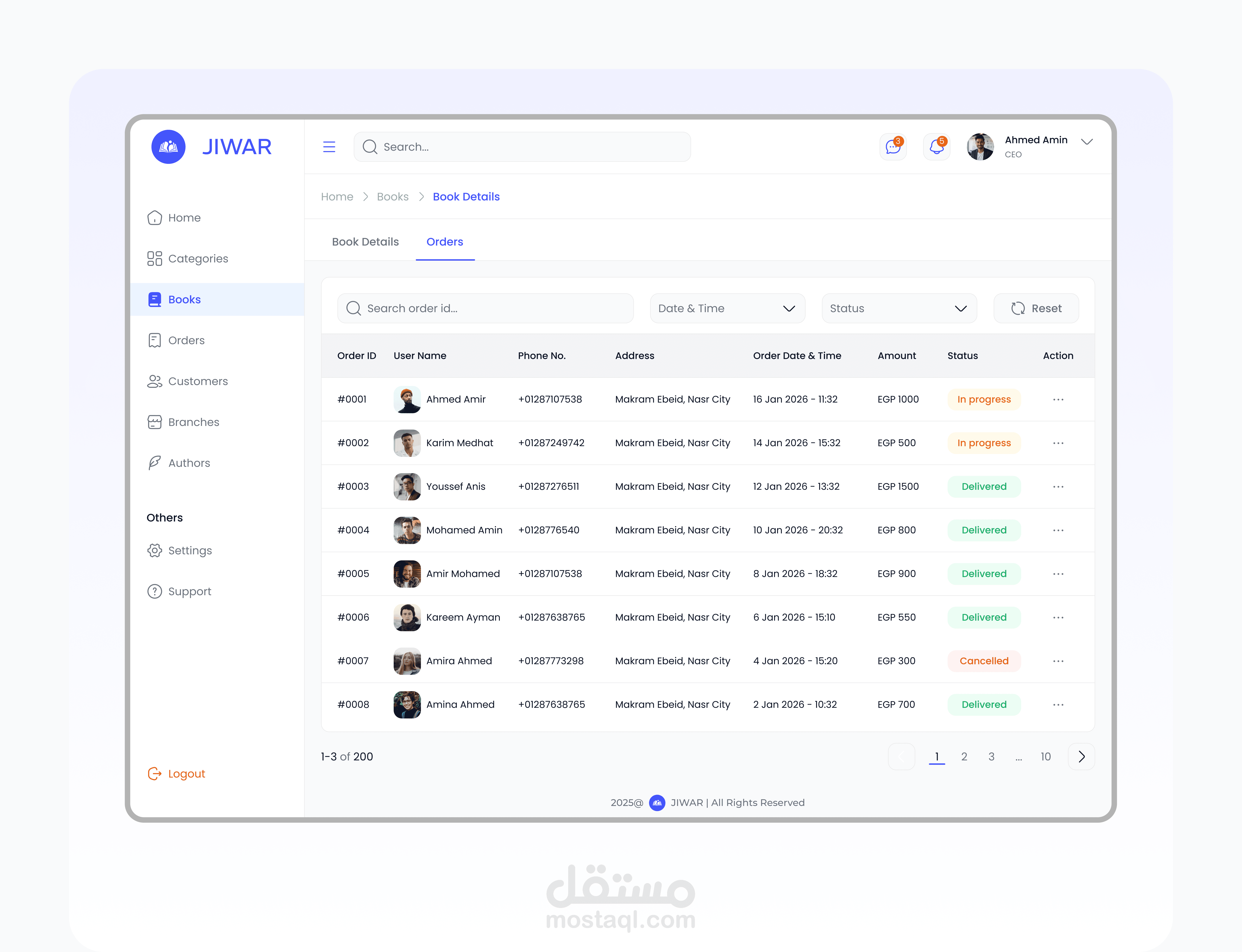Image resolution: width=1242 pixels, height=952 pixels.
Task: Go to page 2 in pagination
Action: click(x=964, y=756)
